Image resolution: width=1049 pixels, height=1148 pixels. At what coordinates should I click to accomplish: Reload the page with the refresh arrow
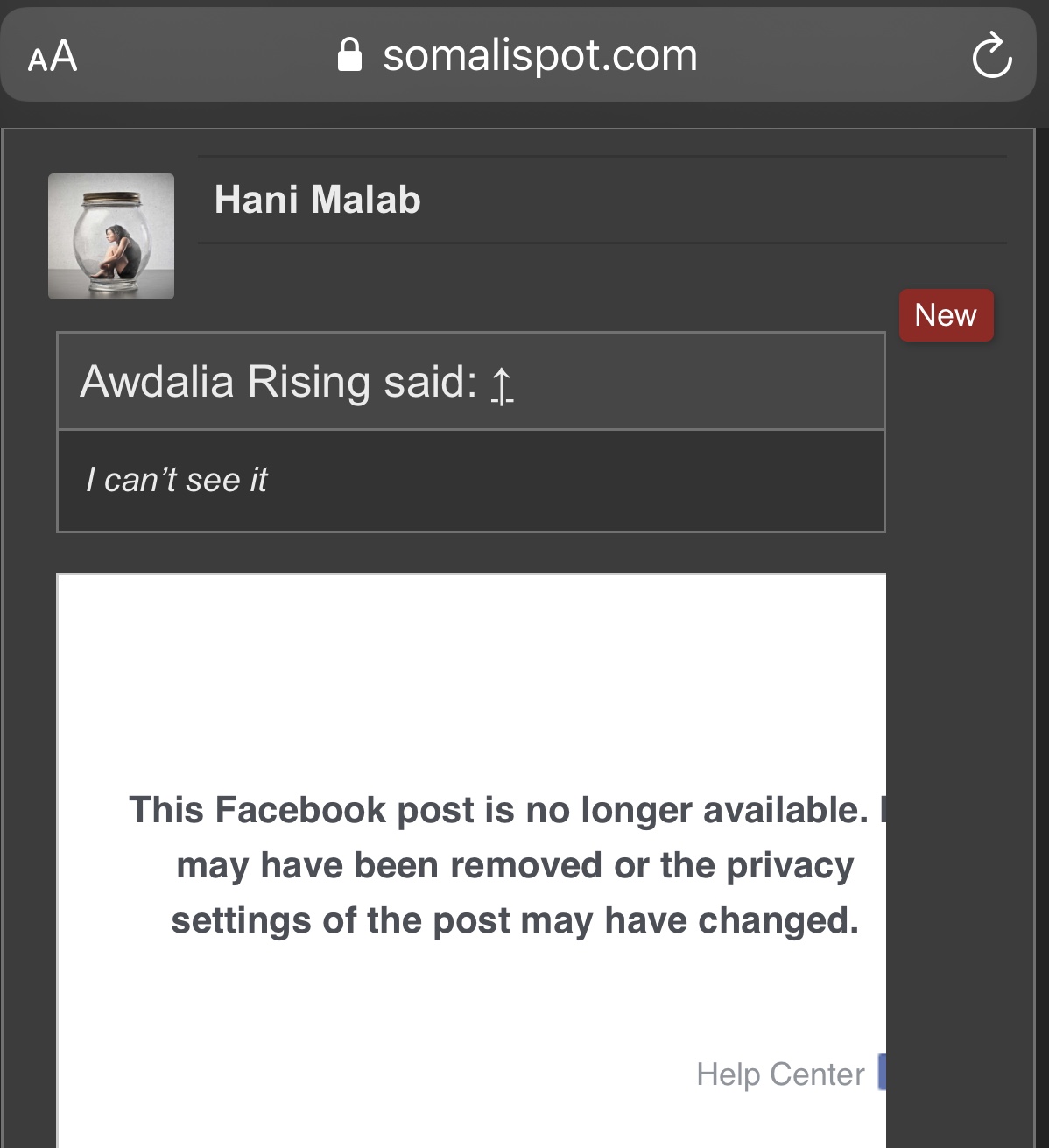coord(991,55)
